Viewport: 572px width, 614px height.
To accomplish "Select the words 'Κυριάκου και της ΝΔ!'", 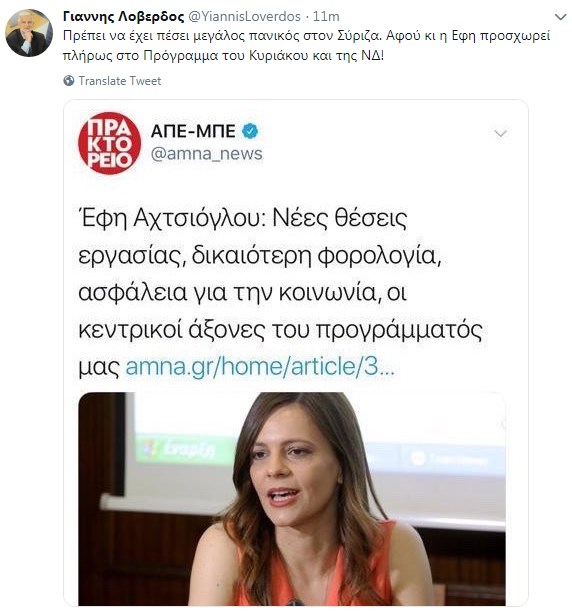I will (x=316, y=56).
